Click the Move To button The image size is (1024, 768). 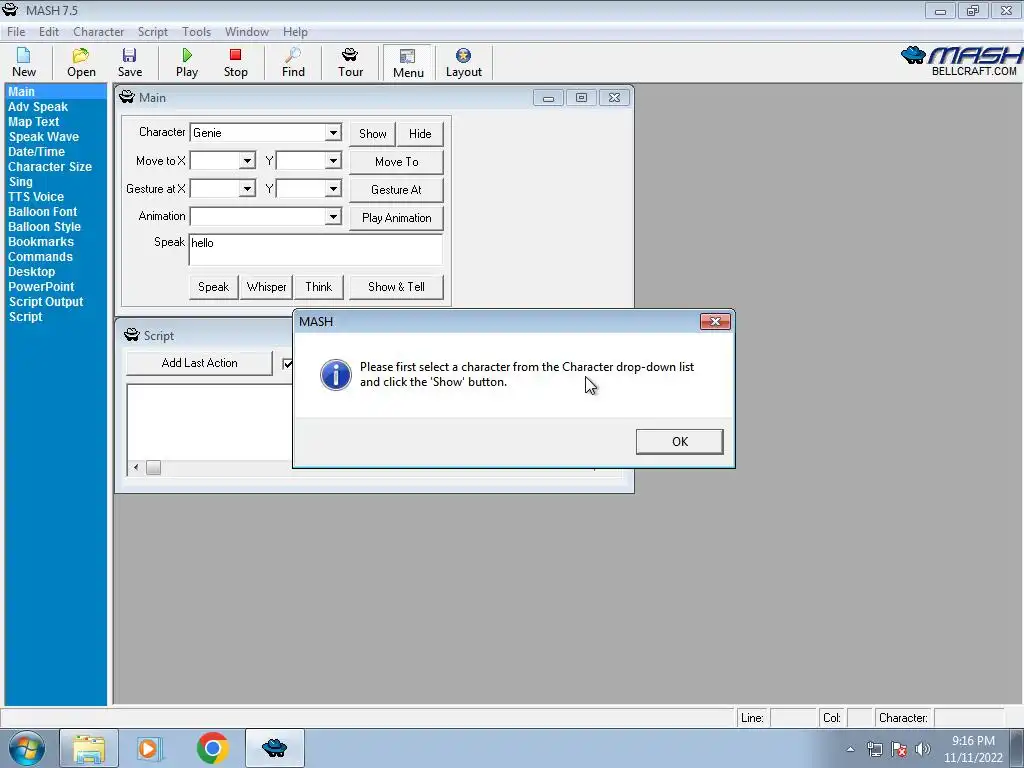(x=396, y=161)
